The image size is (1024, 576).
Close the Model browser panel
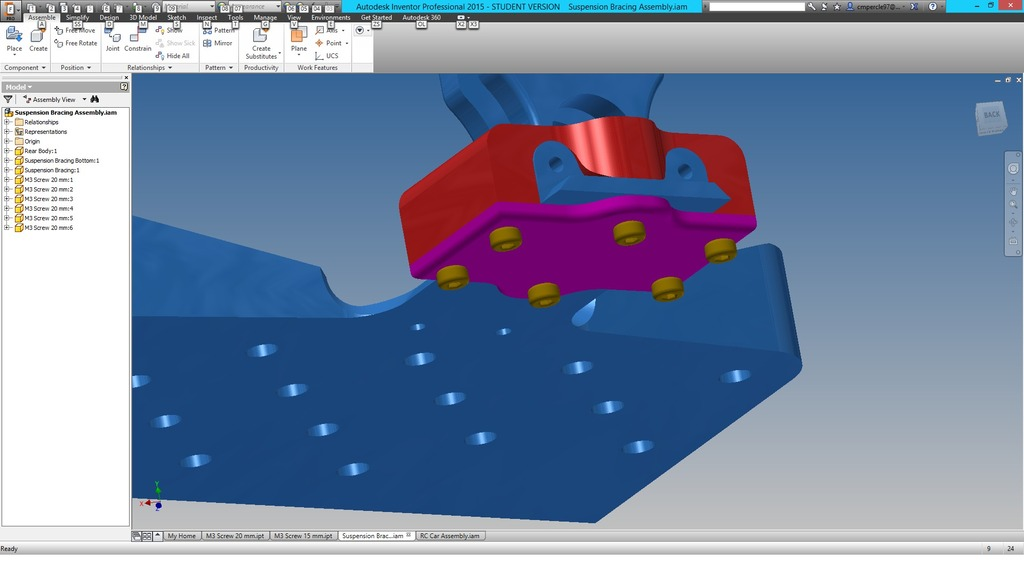[x=126, y=78]
